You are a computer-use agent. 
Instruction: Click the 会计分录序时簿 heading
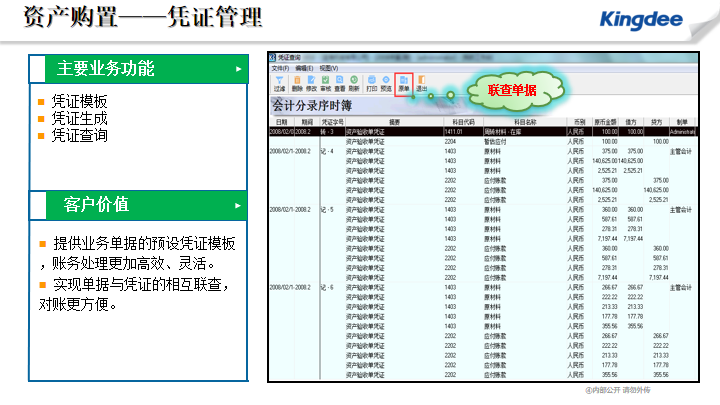click(312, 106)
